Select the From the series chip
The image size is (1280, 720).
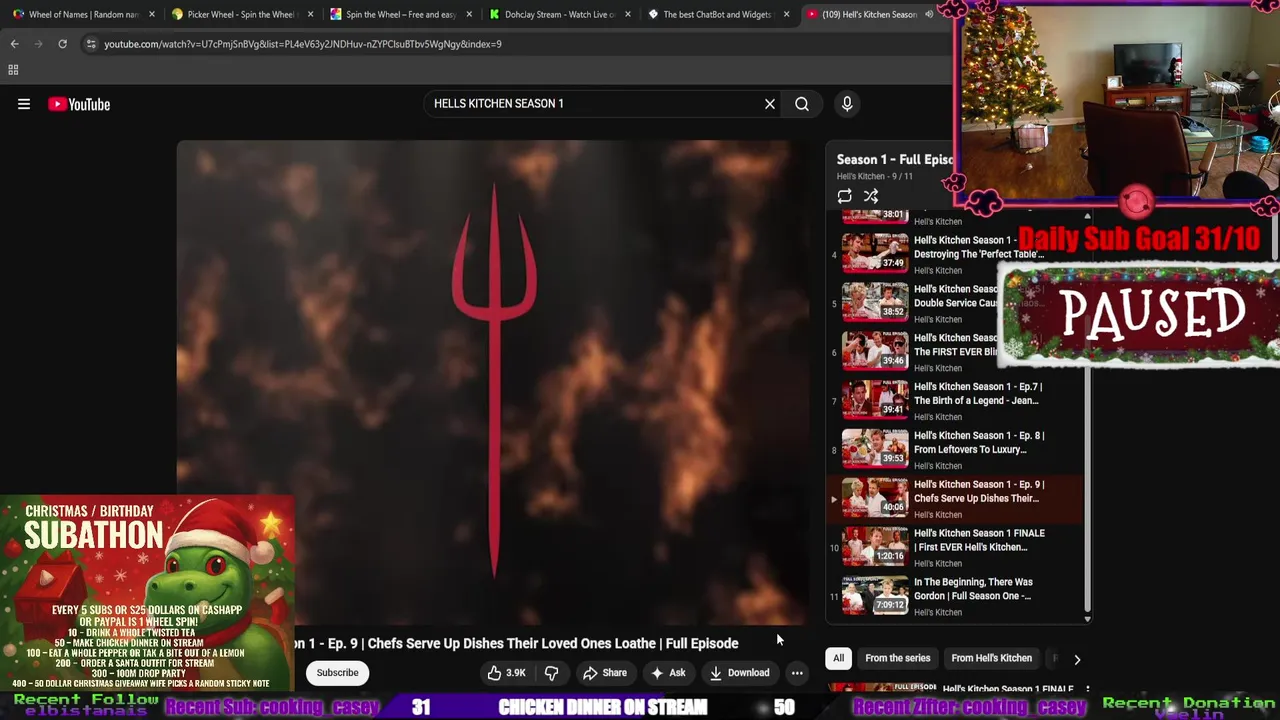[x=897, y=658]
